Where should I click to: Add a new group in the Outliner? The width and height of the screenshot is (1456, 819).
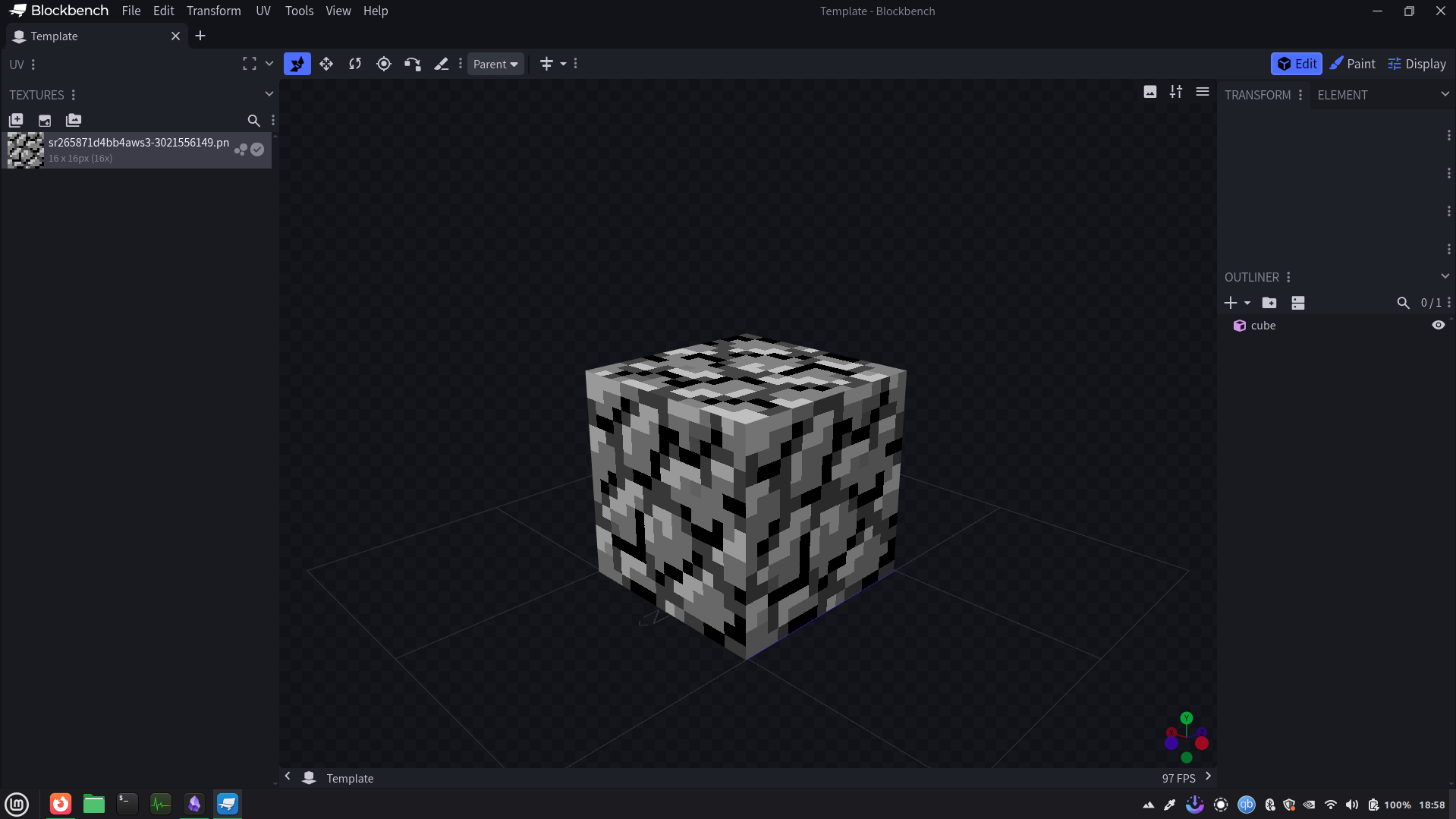pyautogui.click(x=1270, y=303)
